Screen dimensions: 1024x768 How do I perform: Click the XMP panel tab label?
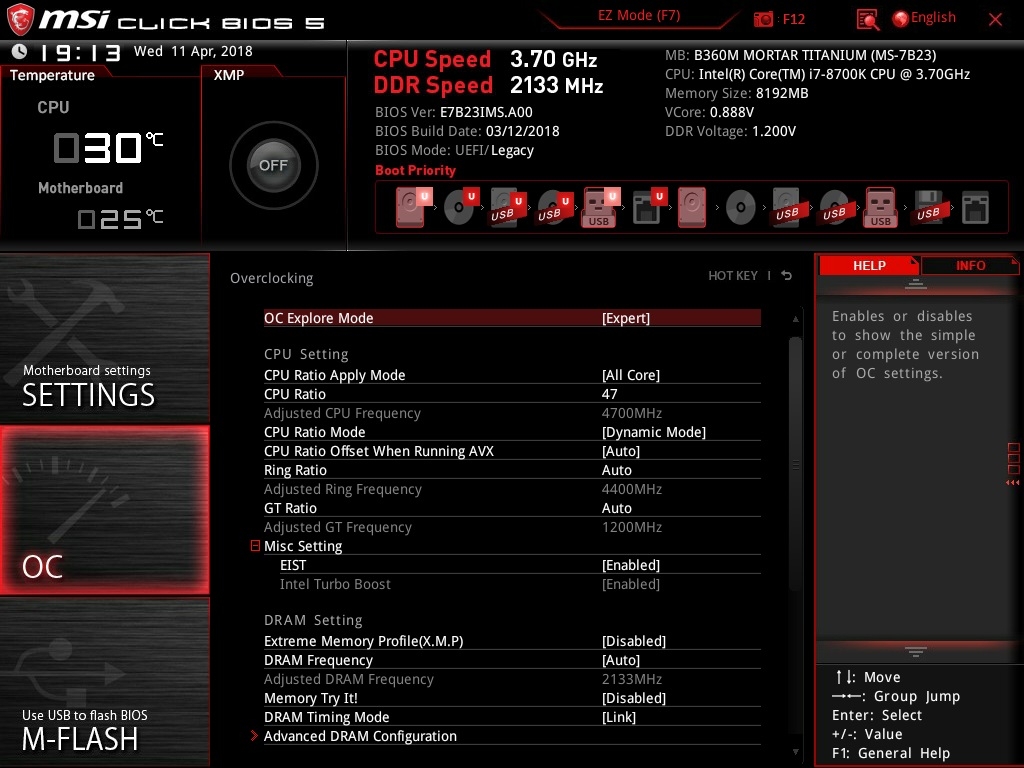click(229, 75)
